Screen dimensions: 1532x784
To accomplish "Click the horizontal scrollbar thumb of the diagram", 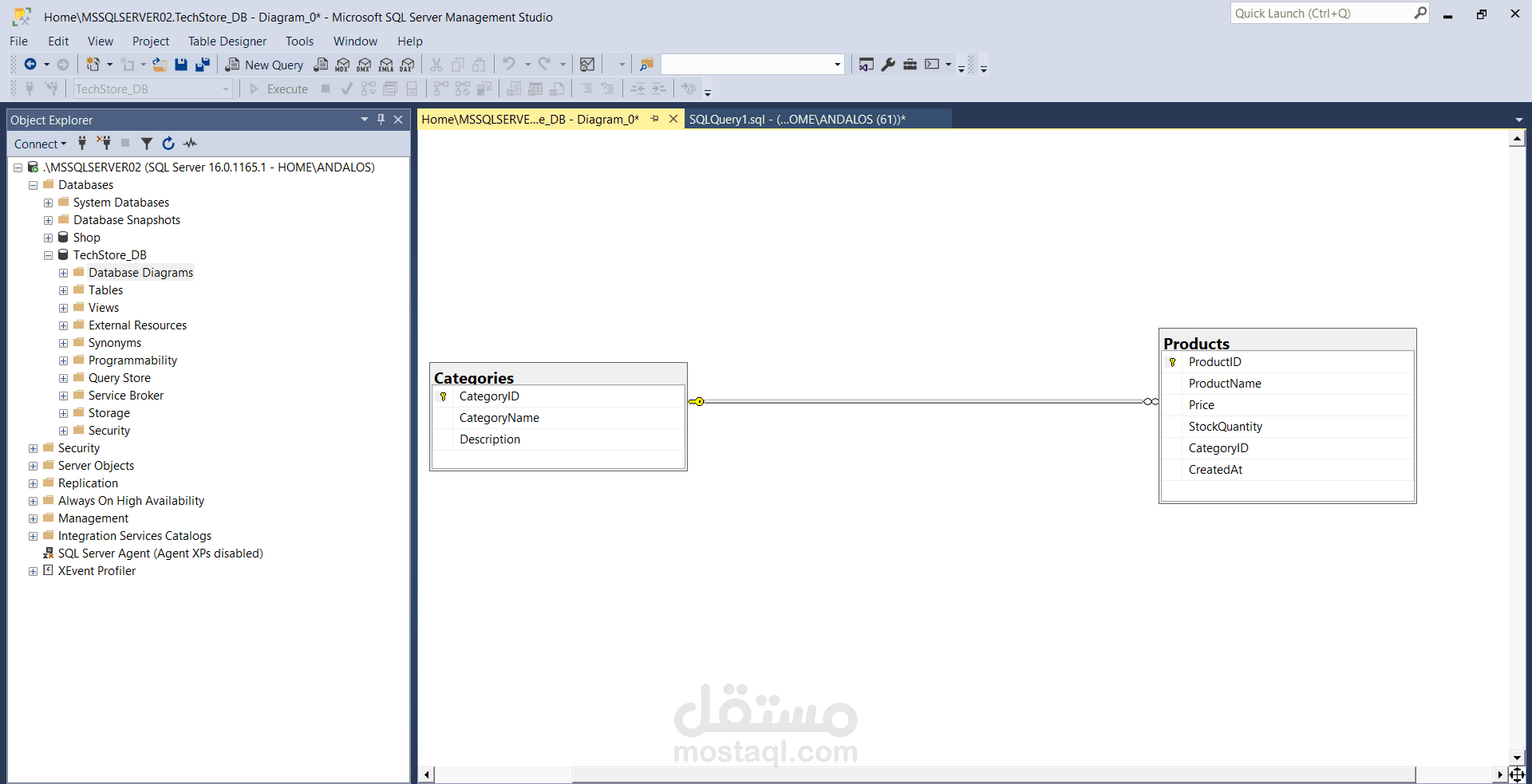I will (x=993, y=774).
